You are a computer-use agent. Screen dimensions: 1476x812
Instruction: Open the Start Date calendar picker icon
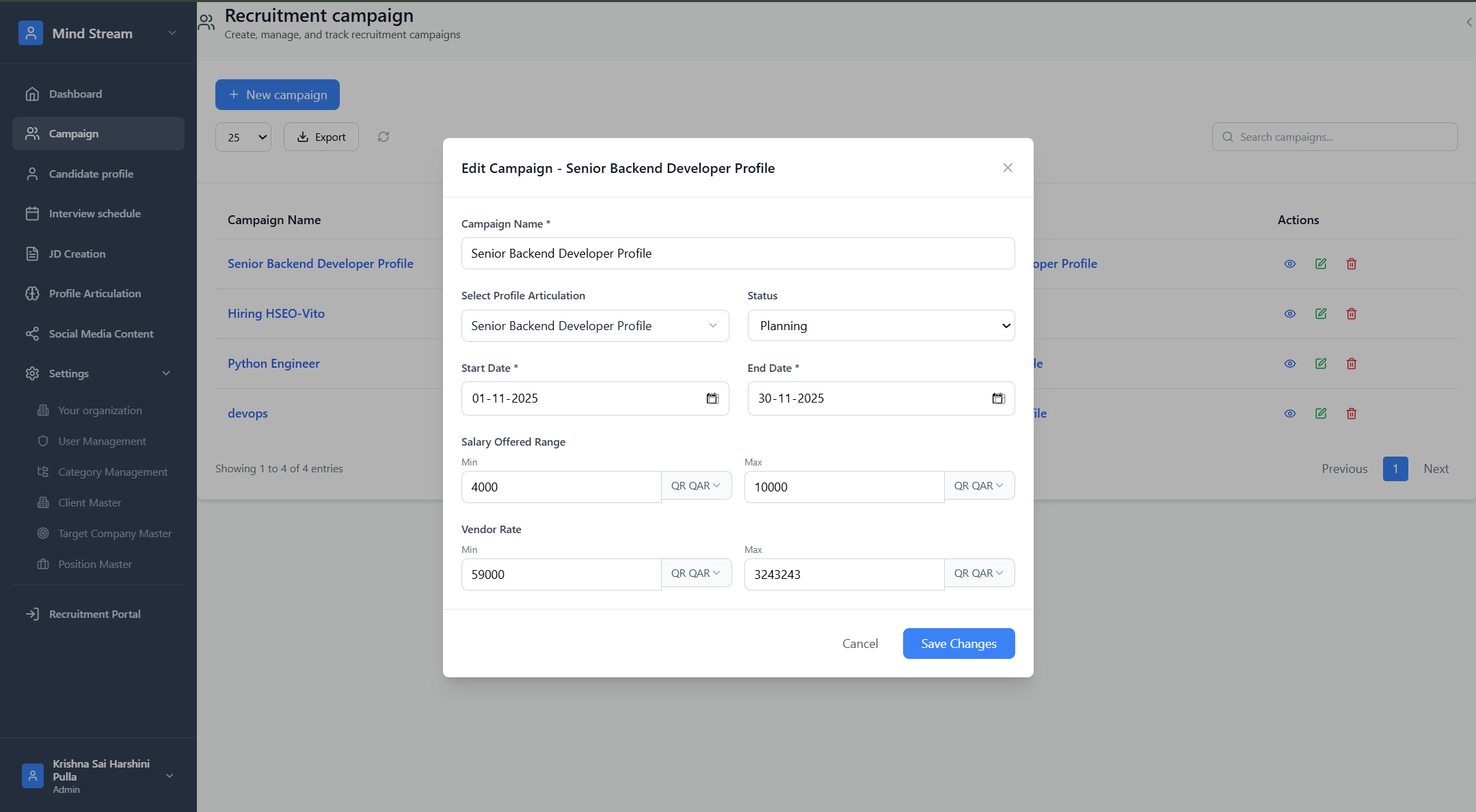click(x=712, y=398)
